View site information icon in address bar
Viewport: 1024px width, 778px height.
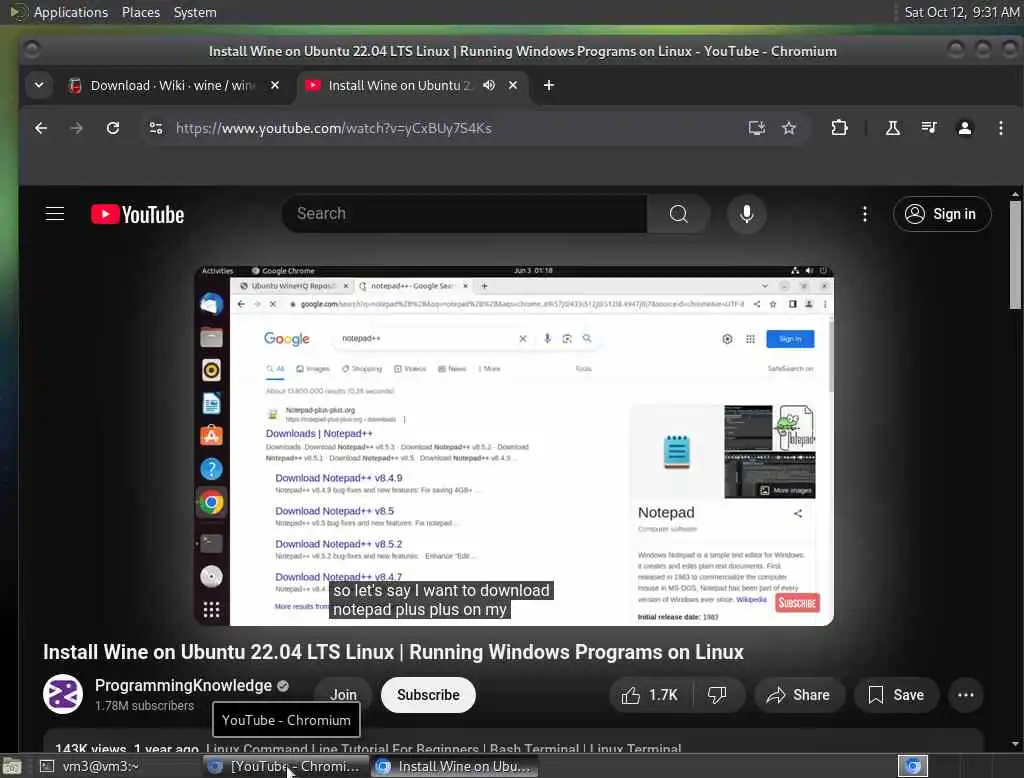(155, 128)
